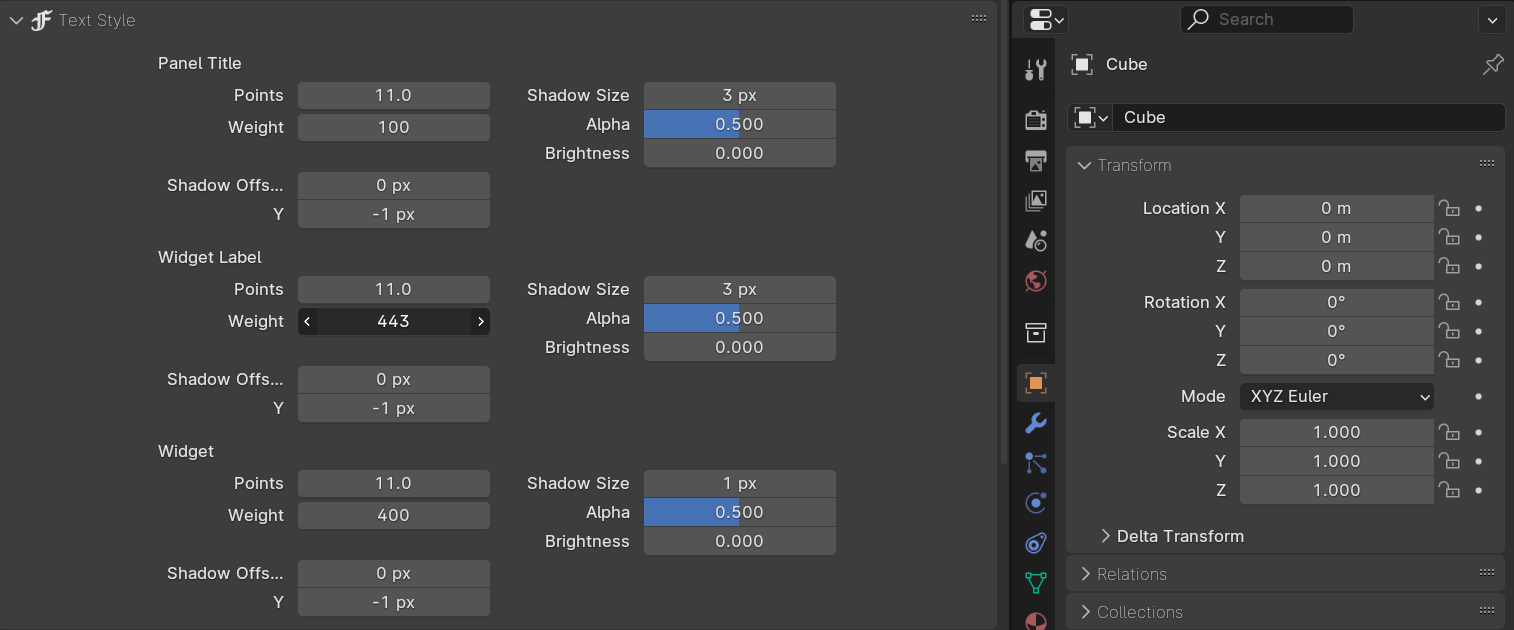1514x630 pixels.
Task: Toggle the lock for Location Z
Action: pyautogui.click(x=1449, y=266)
